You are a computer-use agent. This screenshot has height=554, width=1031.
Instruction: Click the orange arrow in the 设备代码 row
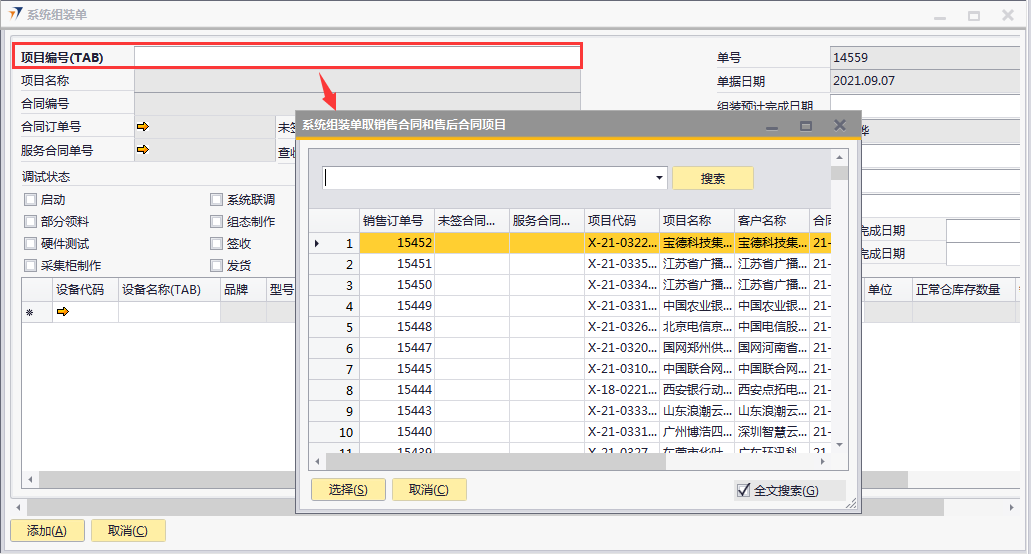click(63, 312)
